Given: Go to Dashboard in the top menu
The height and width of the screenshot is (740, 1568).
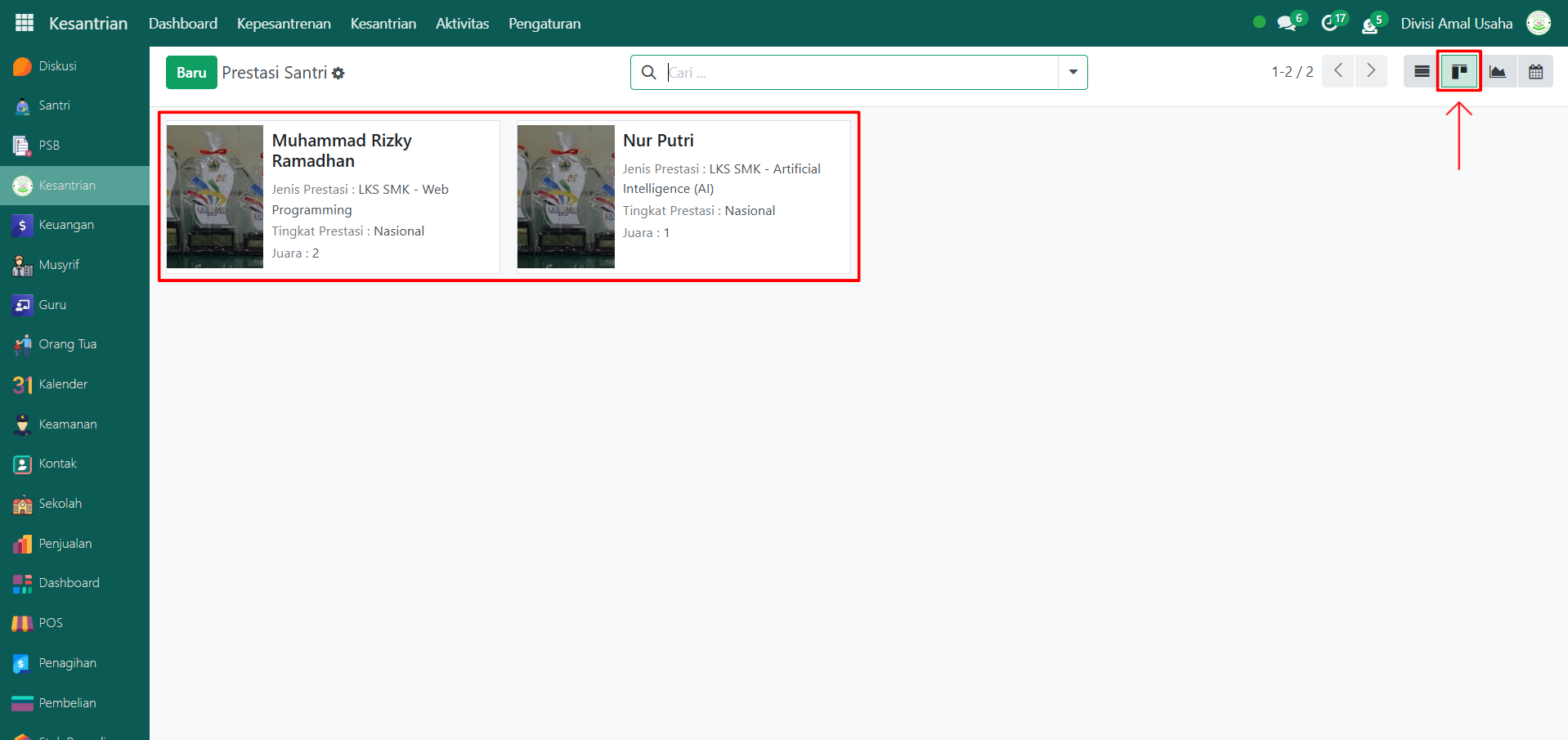Looking at the screenshot, I should [x=183, y=24].
